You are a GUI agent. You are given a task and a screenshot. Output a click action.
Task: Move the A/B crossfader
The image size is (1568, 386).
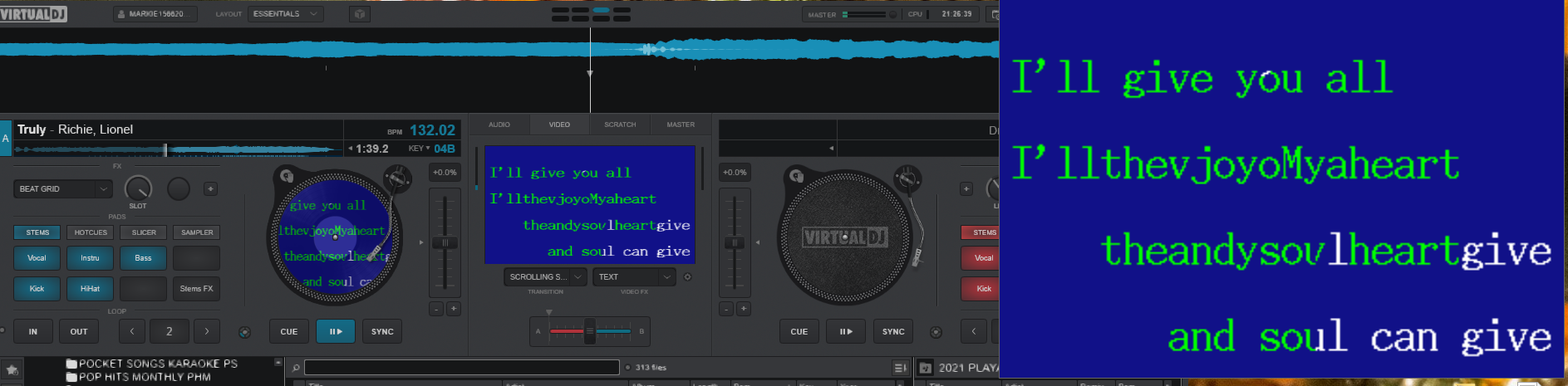(x=589, y=331)
